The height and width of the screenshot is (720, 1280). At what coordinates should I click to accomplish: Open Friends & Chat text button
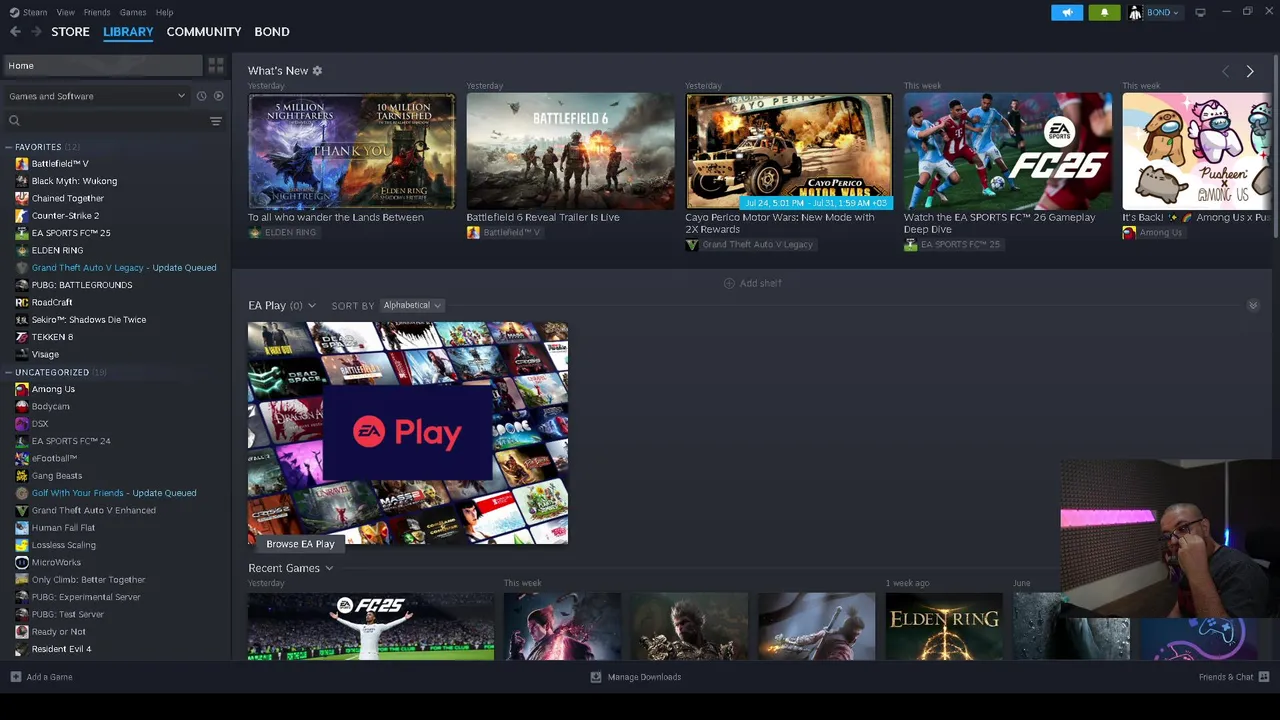[1226, 677]
